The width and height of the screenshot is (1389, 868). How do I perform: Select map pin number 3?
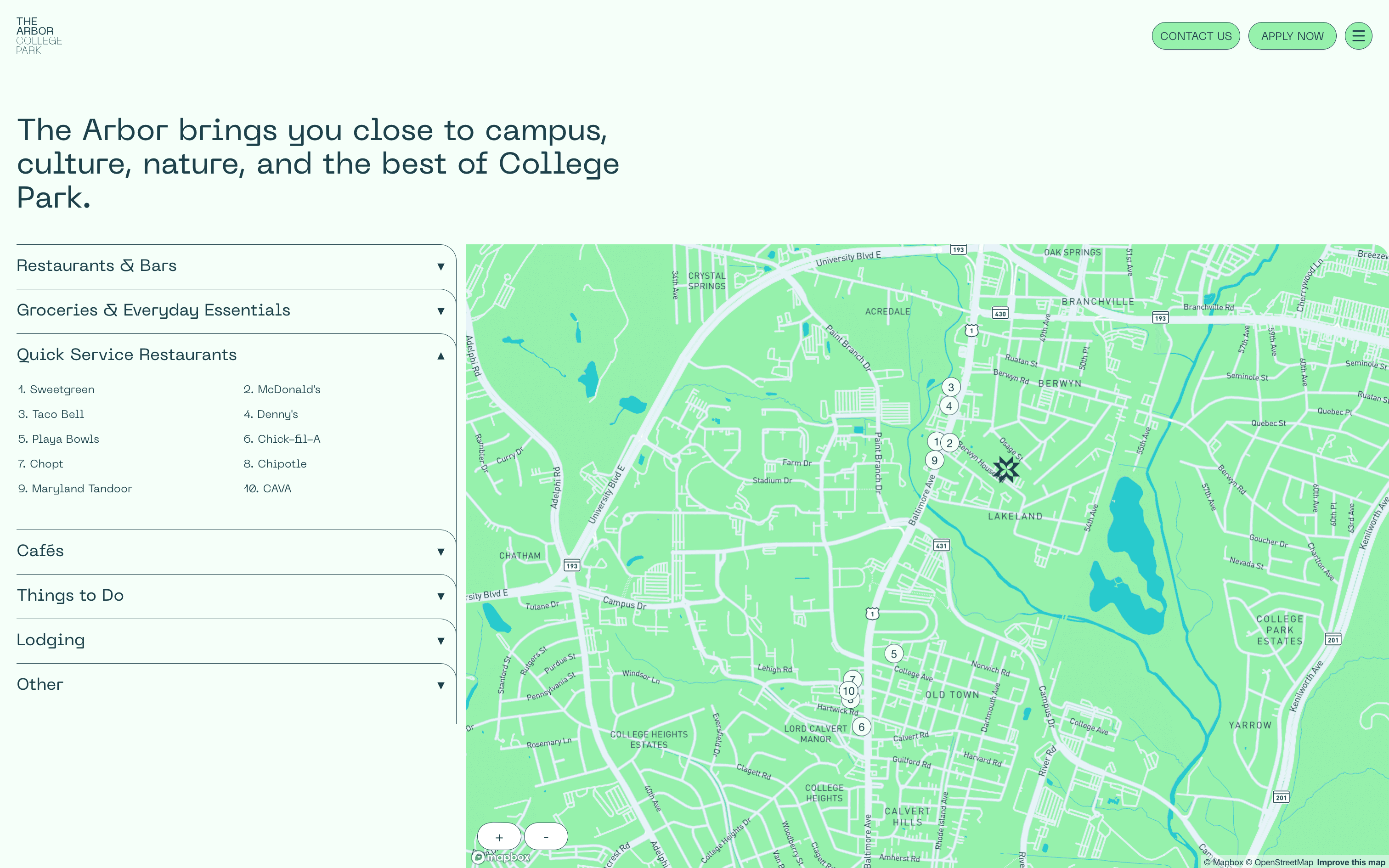[x=951, y=388]
